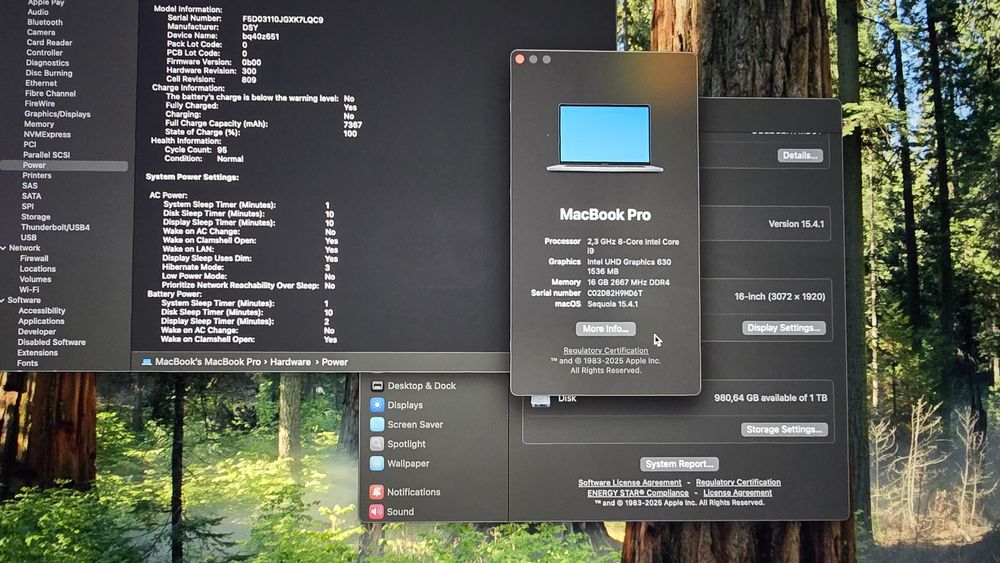
Task: Open the Notifications bell icon
Action: [x=377, y=492]
